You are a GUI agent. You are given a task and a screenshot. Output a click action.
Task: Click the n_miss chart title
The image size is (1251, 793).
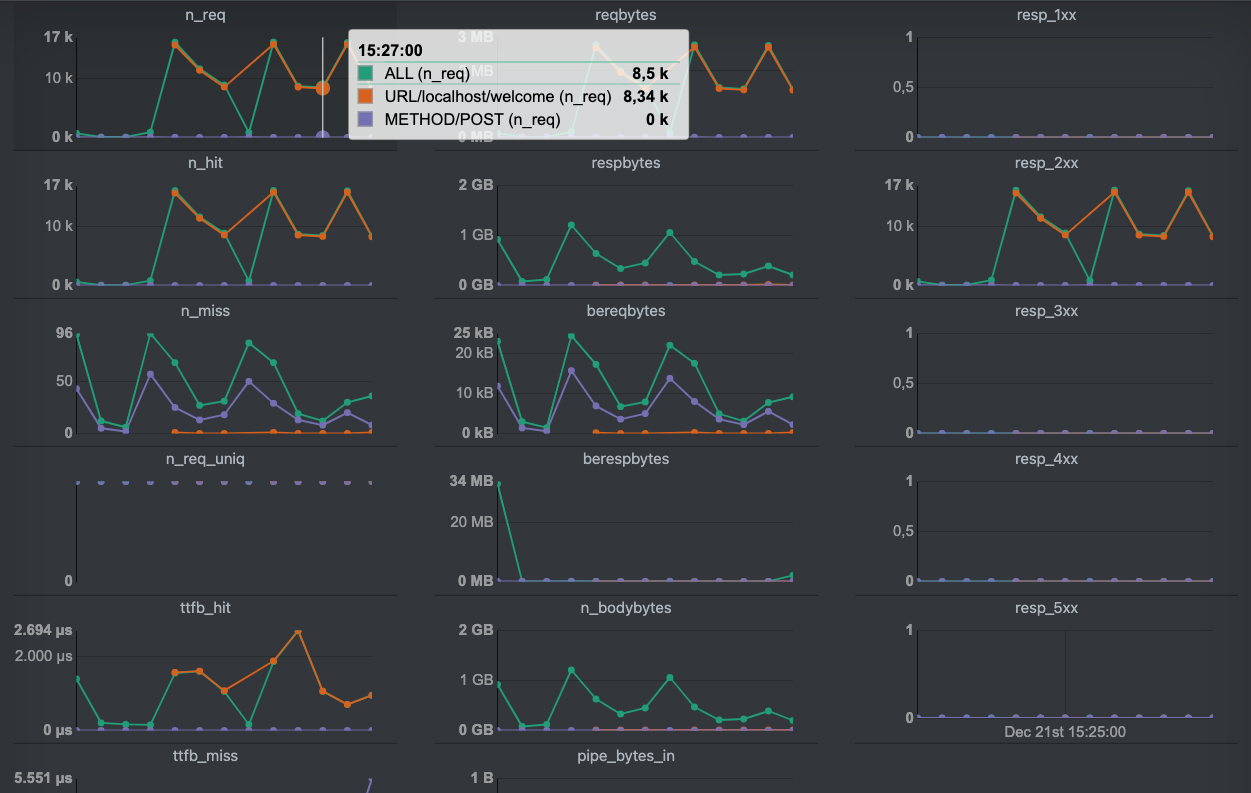[x=204, y=310]
